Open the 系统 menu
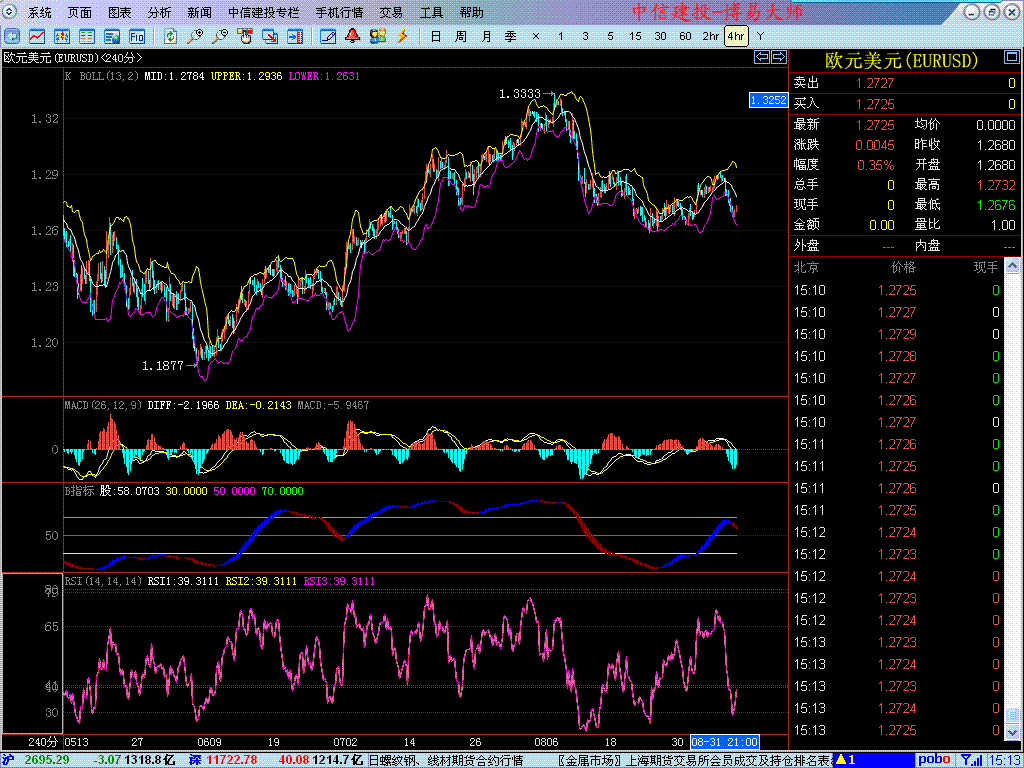The image size is (1024, 768). (40, 13)
